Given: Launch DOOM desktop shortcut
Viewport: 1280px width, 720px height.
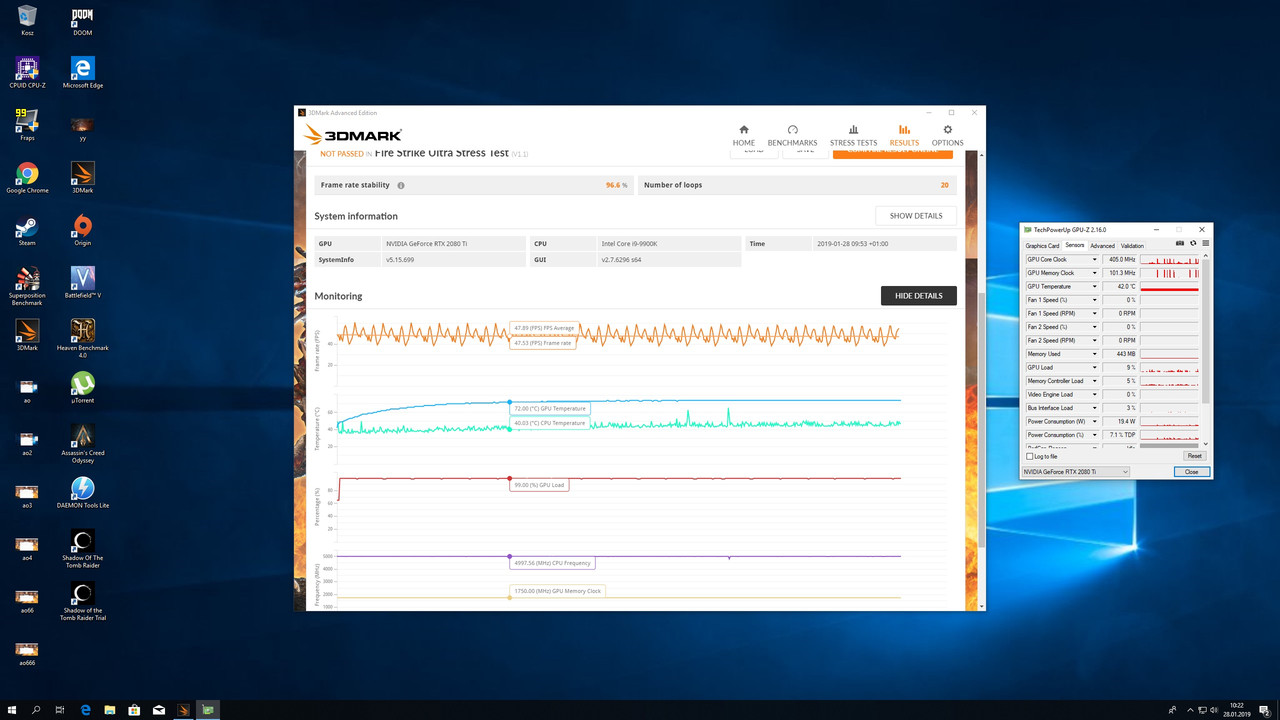Looking at the screenshot, I should (x=82, y=20).
